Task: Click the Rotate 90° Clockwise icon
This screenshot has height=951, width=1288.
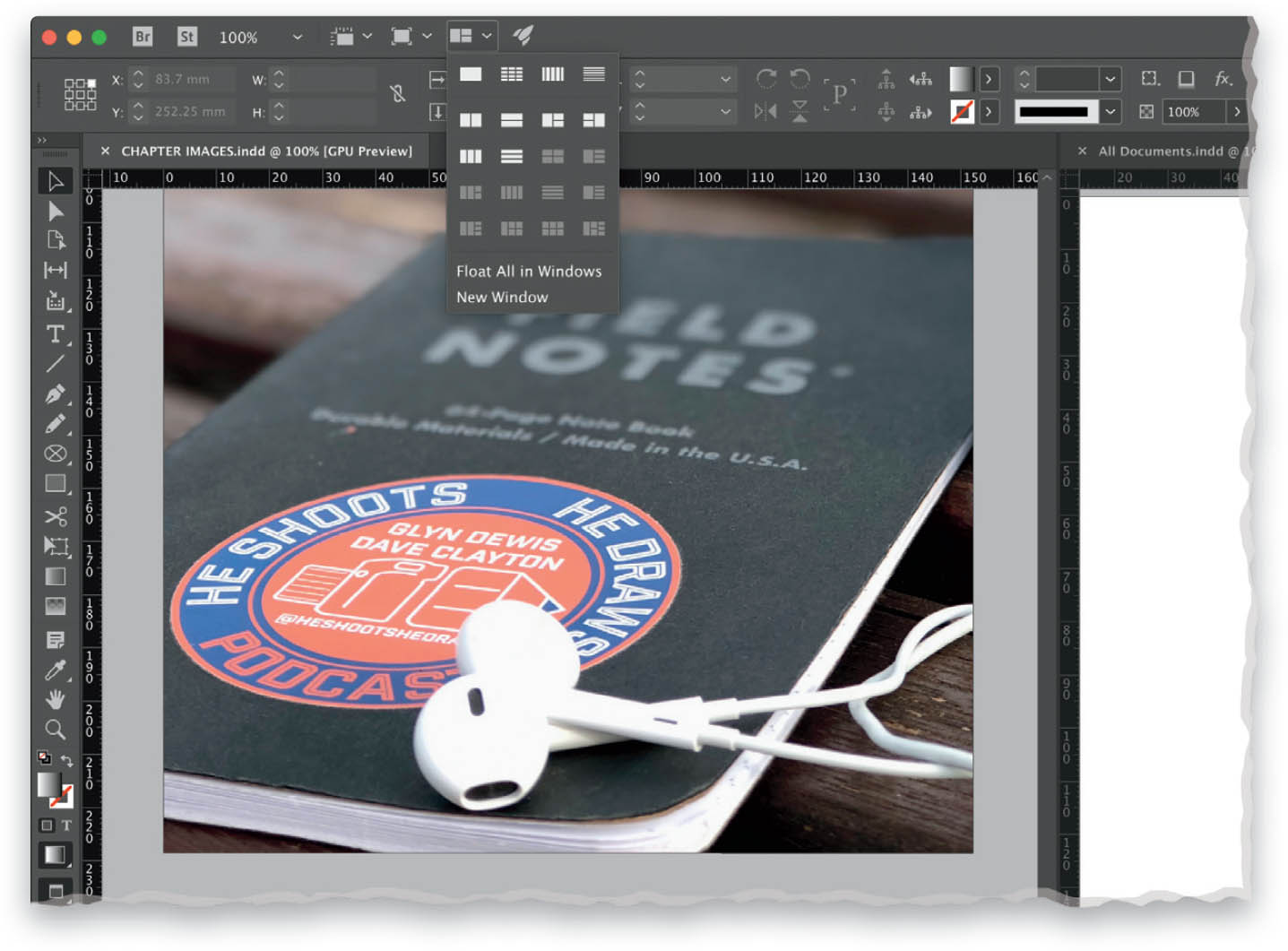Action: (765, 79)
